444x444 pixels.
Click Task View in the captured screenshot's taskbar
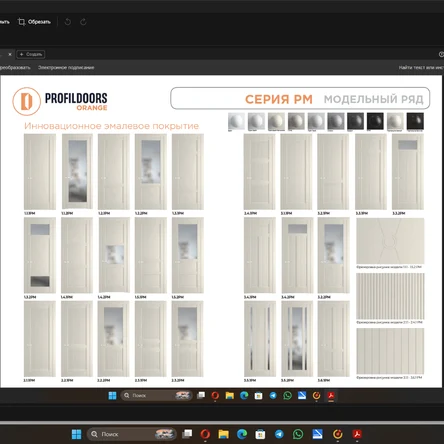(201, 395)
